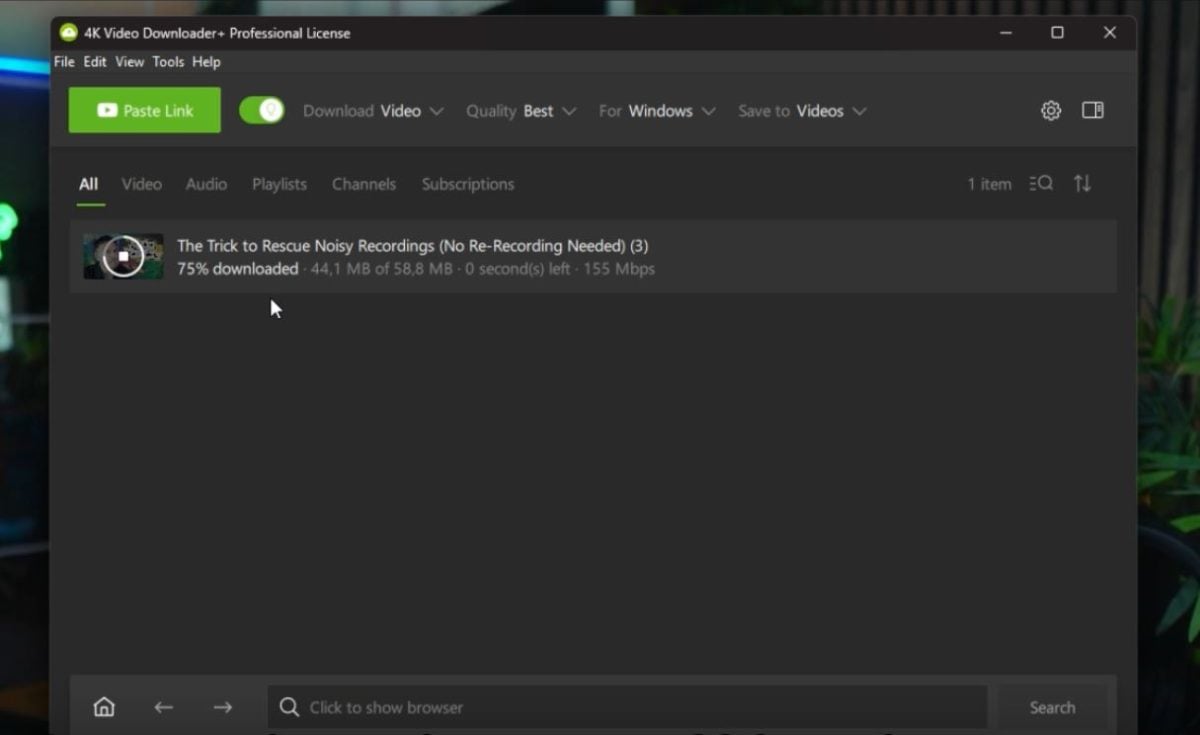Toggle the side panel icon
Screen dimensions: 1200x735
(1093, 110)
